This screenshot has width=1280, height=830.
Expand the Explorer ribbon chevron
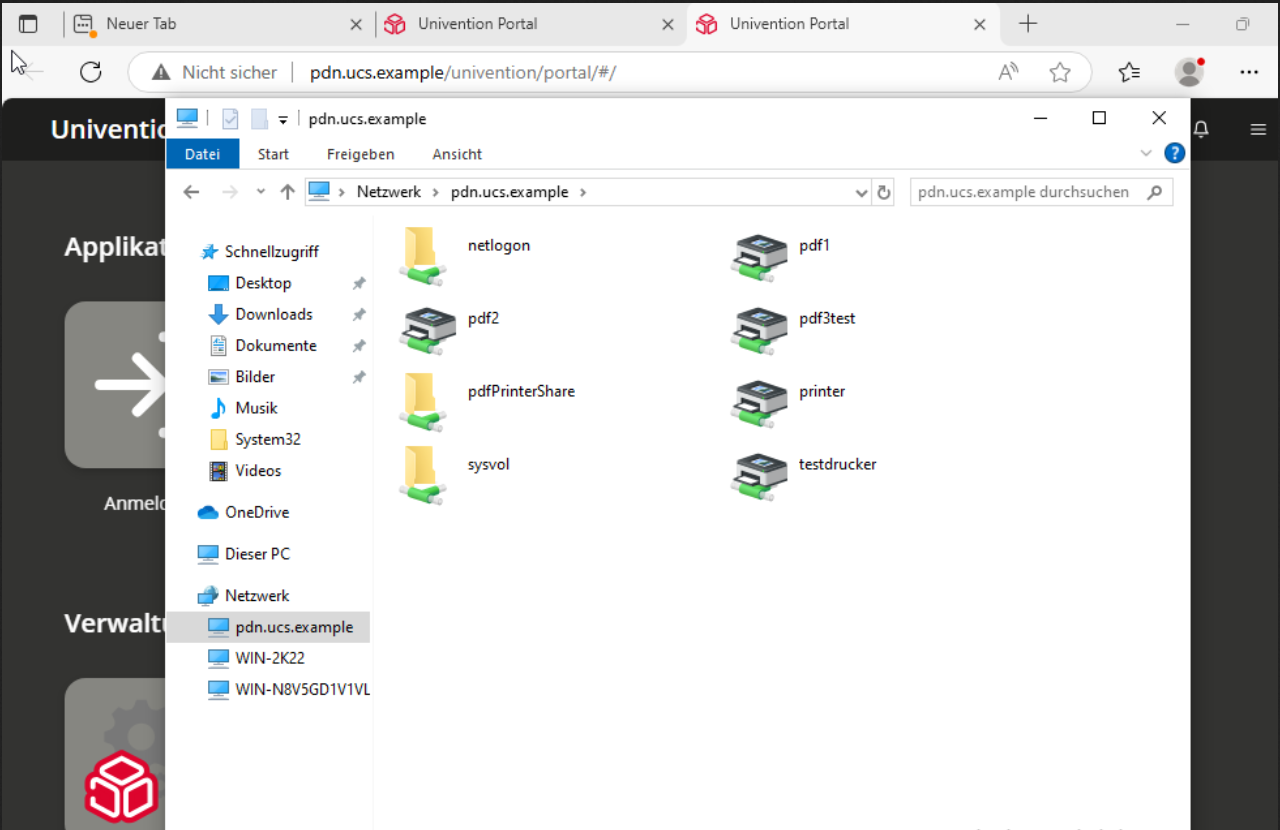(x=1146, y=153)
